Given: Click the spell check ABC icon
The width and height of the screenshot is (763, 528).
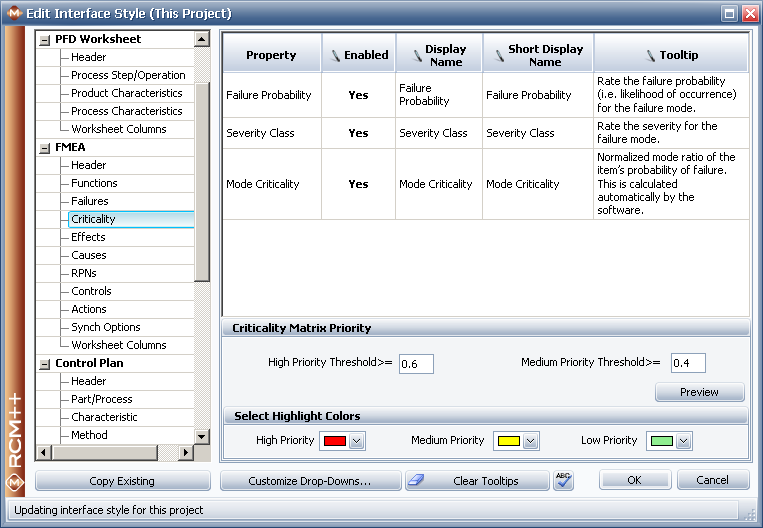Looking at the screenshot, I should click(x=563, y=481).
